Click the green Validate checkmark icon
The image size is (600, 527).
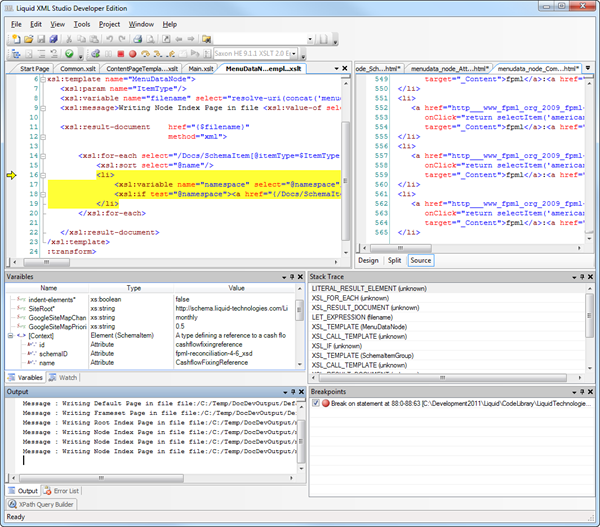tap(68, 54)
